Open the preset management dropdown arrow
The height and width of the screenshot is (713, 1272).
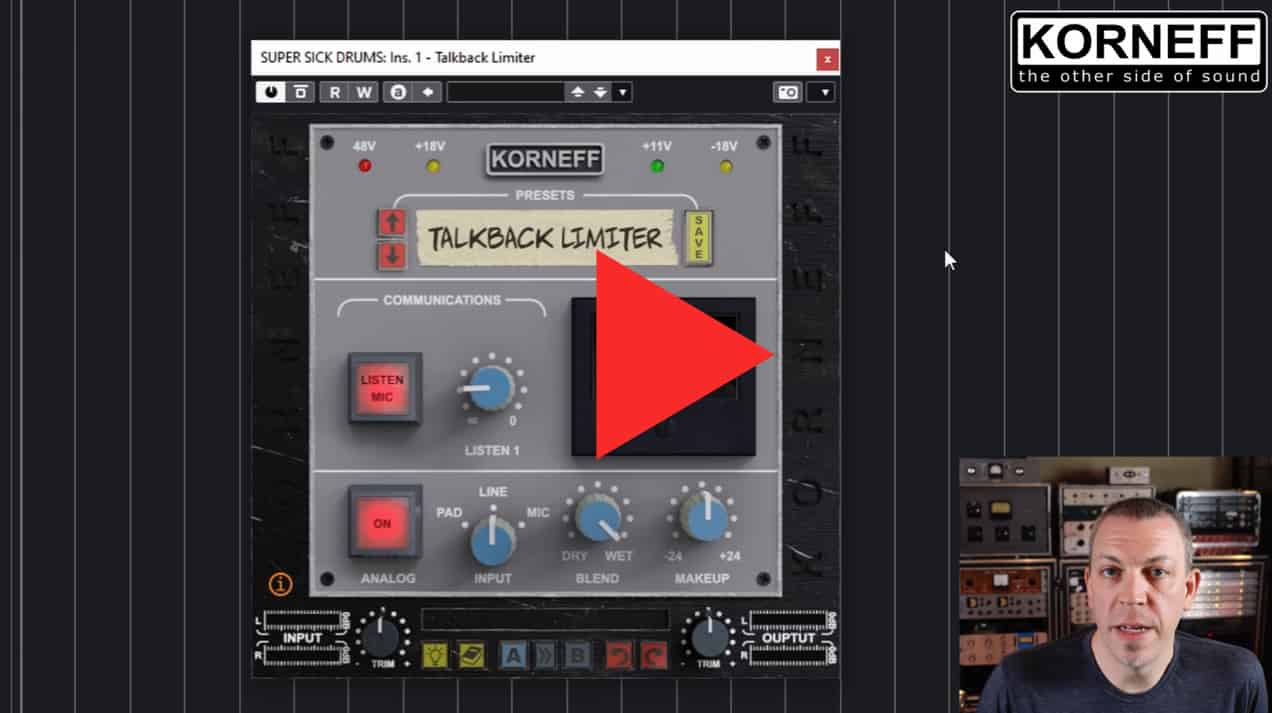pyautogui.click(x=622, y=92)
